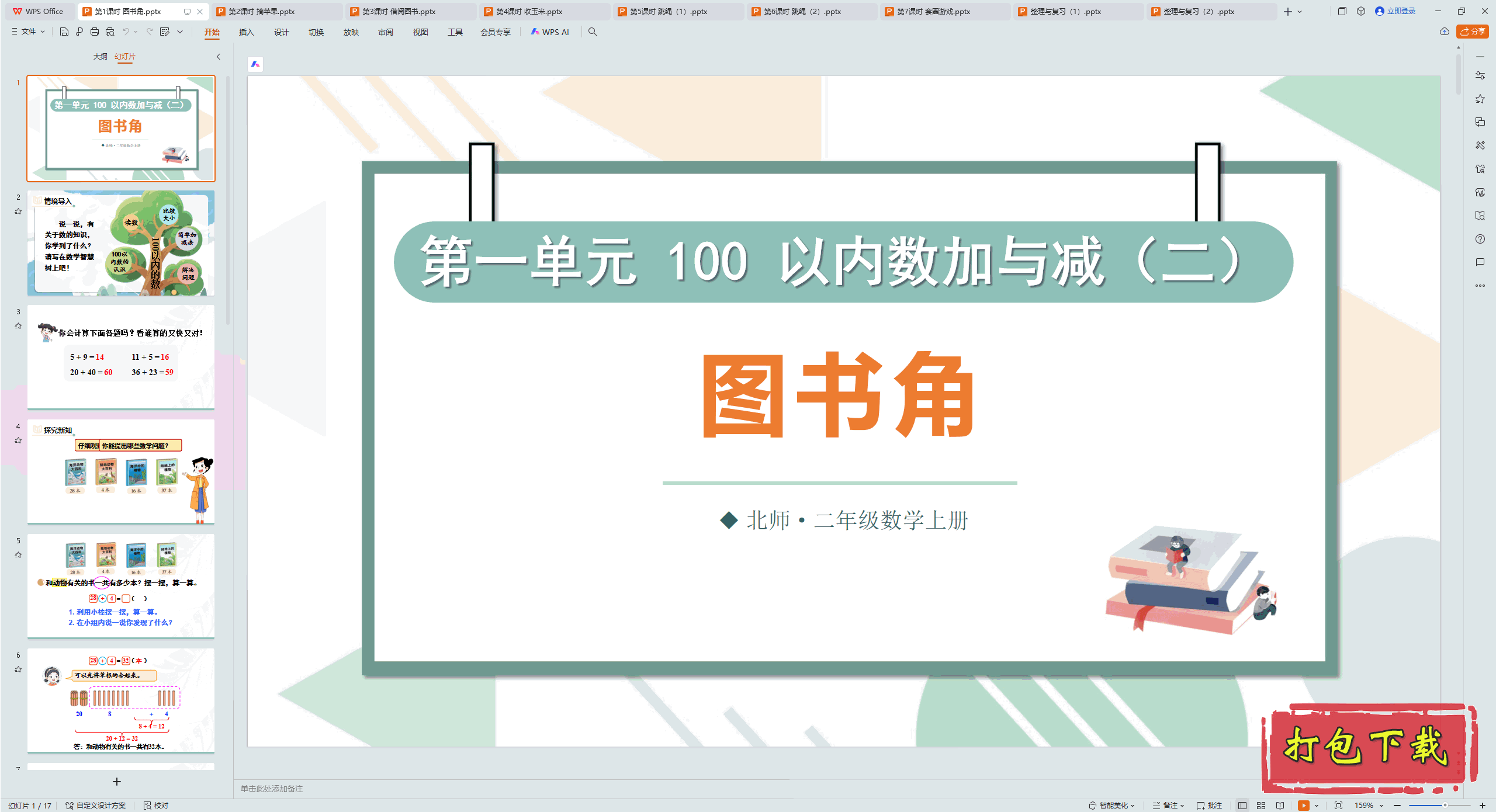1496x812 pixels.
Task: Expand the zoom percentage dropdown
Action: (1380, 805)
